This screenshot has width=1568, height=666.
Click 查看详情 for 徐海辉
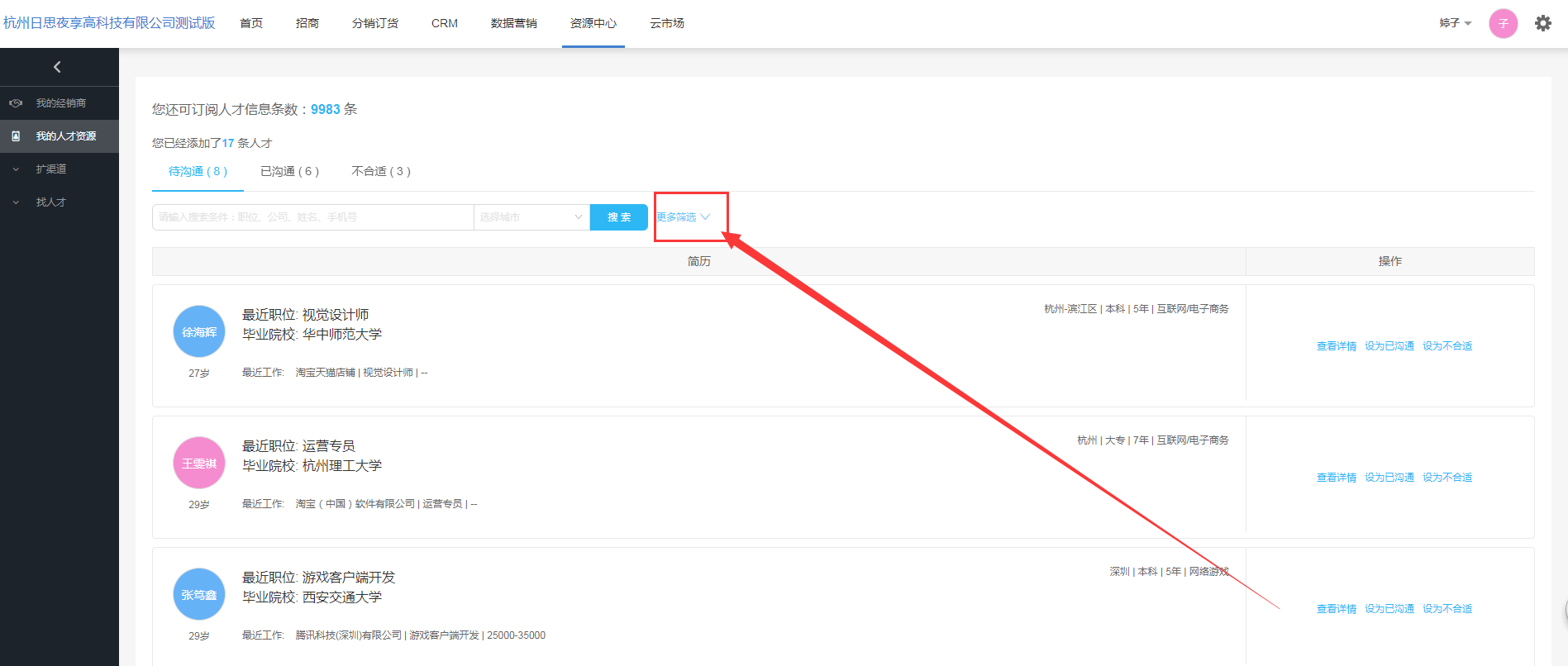click(1336, 346)
